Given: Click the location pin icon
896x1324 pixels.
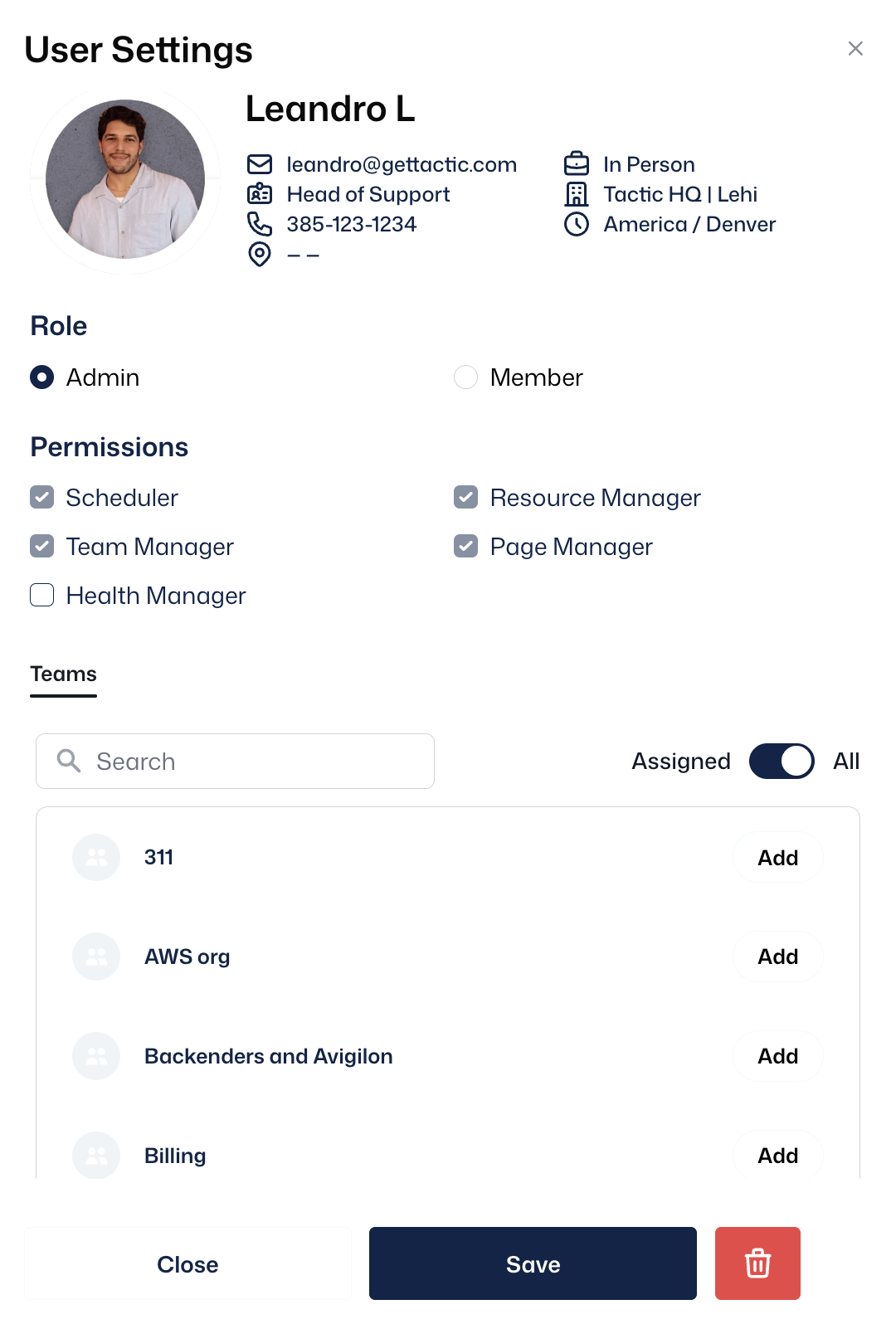Looking at the screenshot, I should [x=260, y=254].
